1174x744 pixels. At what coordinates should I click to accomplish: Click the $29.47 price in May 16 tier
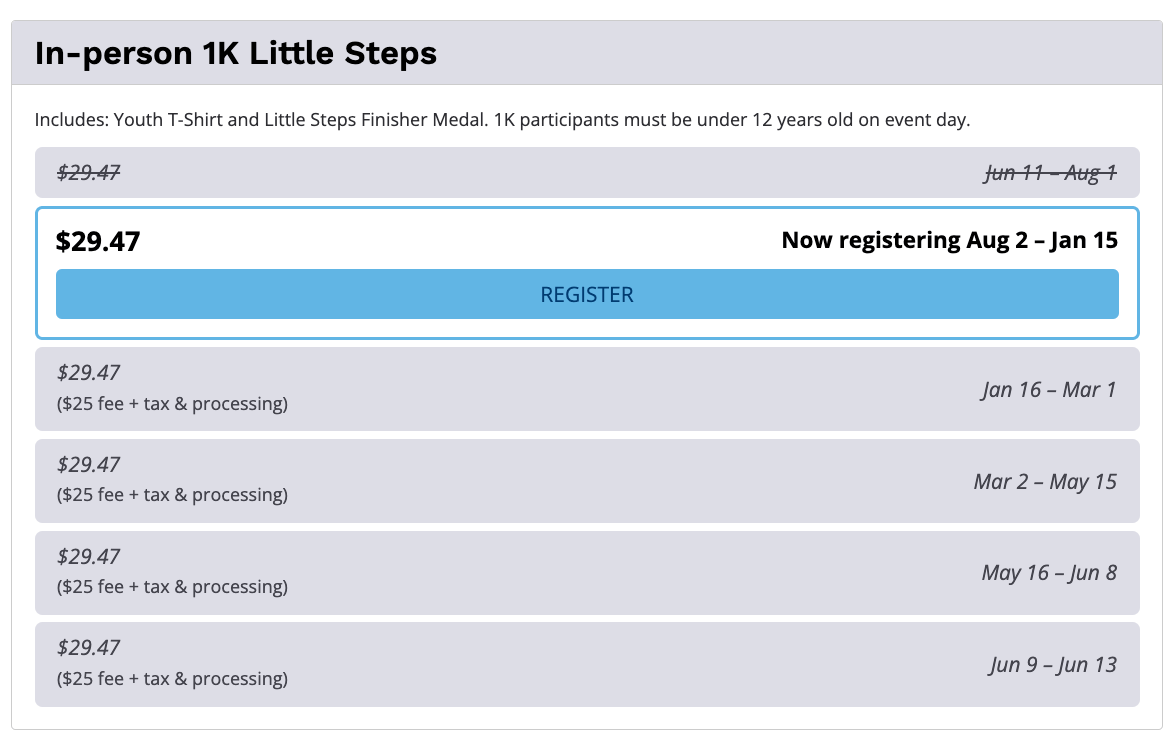88,557
